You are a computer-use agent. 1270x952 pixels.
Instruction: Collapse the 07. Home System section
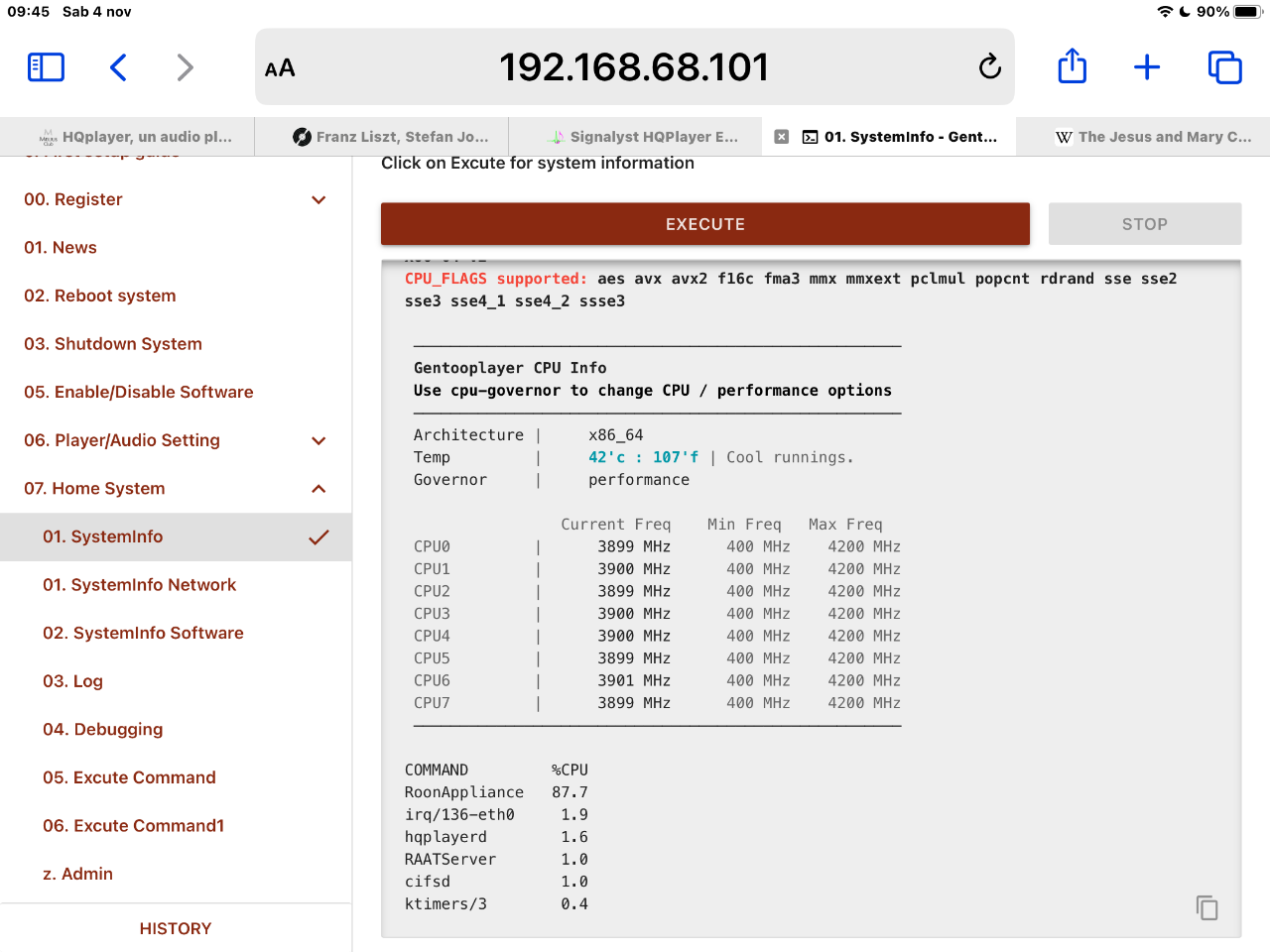318,489
